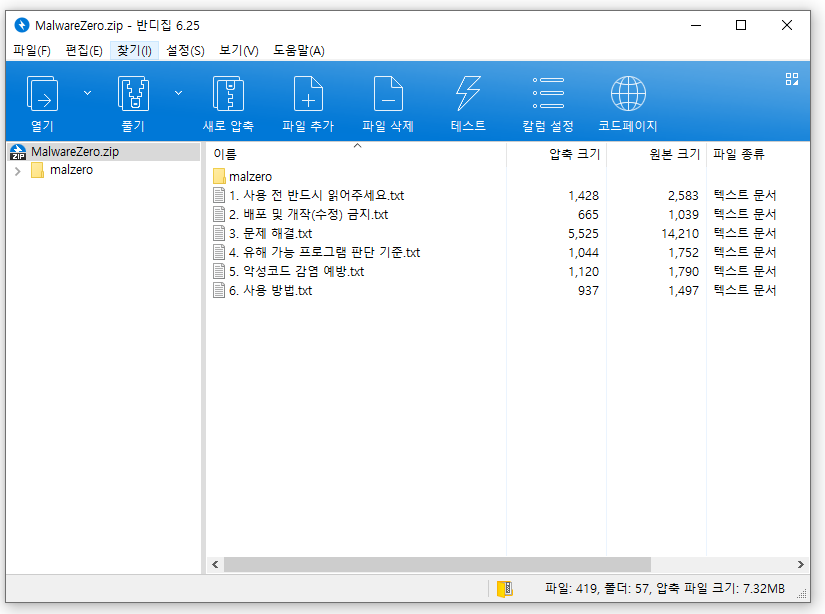The image size is (825, 614).
Task: Click the 풀기 (Extract) toolbar icon
Action: click(x=133, y=94)
